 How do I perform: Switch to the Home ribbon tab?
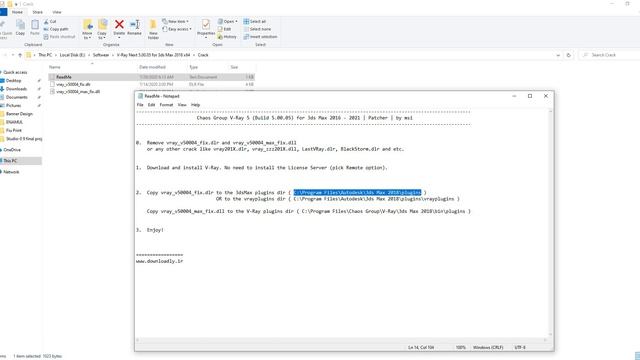pos(17,12)
